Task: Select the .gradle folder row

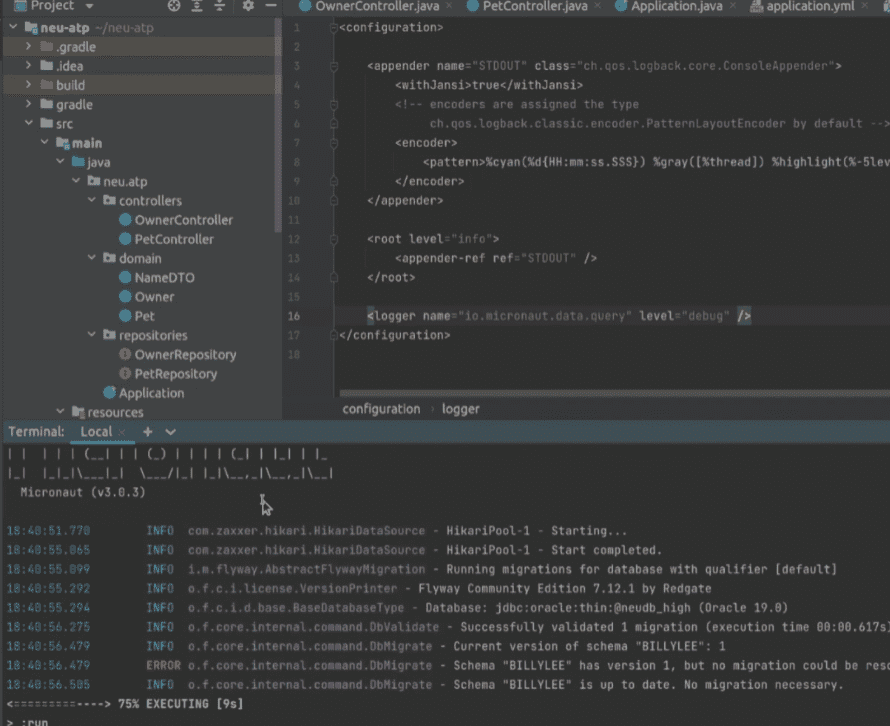Action: [x=139, y=47]
